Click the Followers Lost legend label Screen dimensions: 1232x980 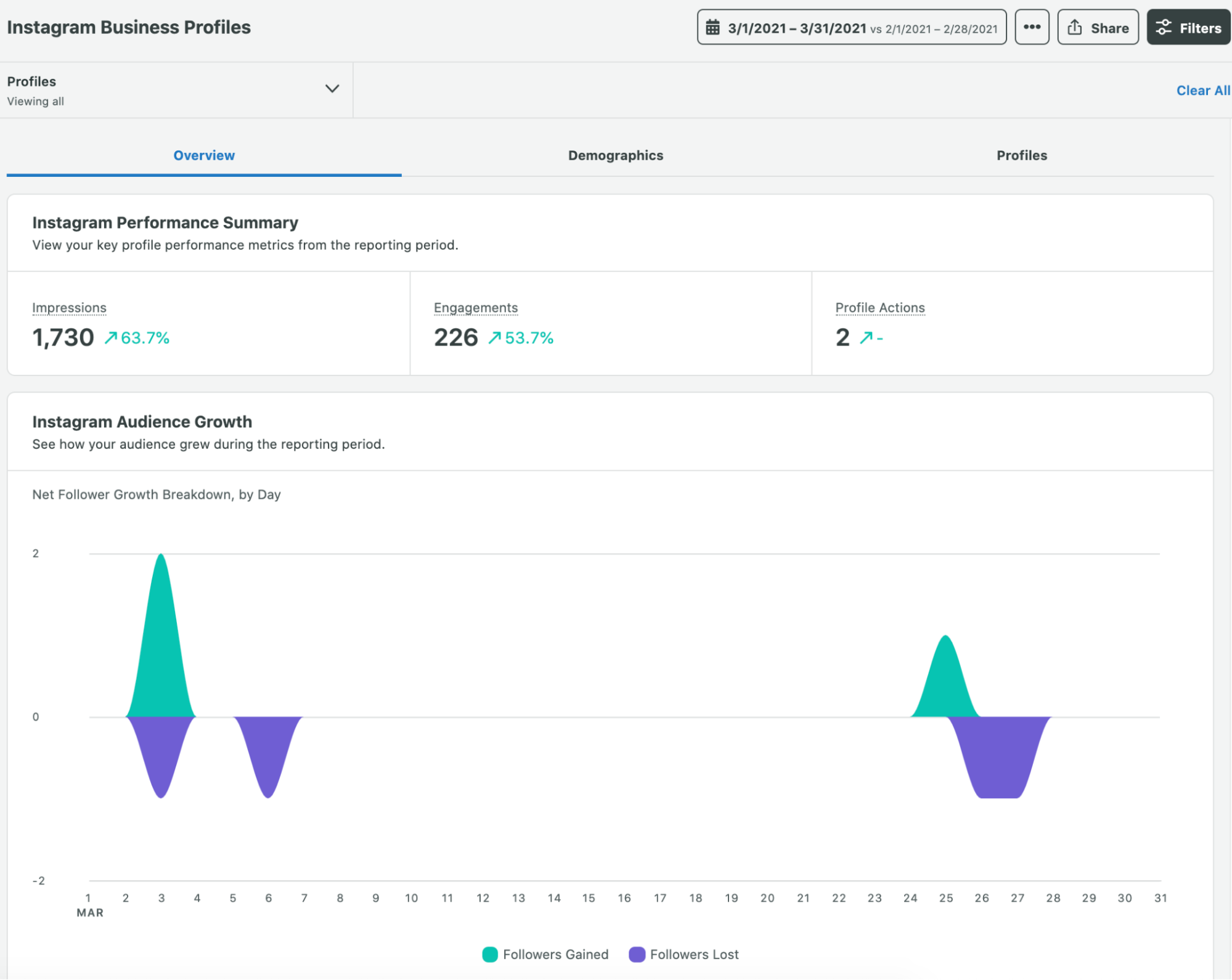tap(694, 954)
